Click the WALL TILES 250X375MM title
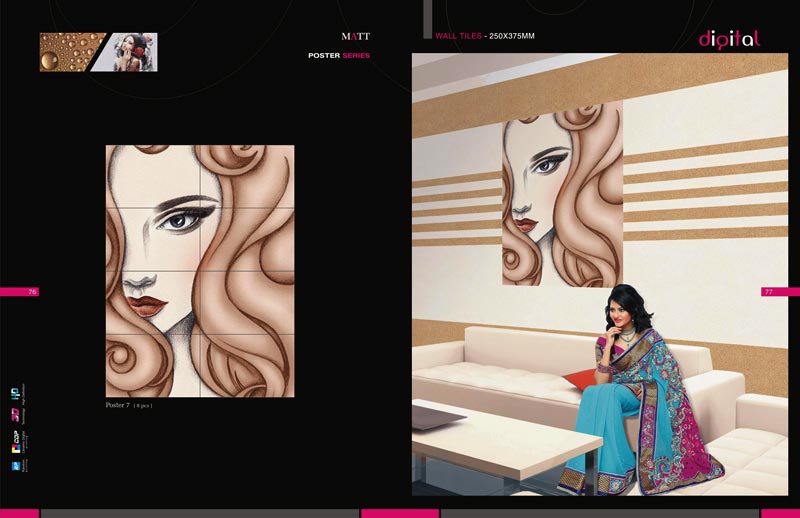 click(485, 37)
